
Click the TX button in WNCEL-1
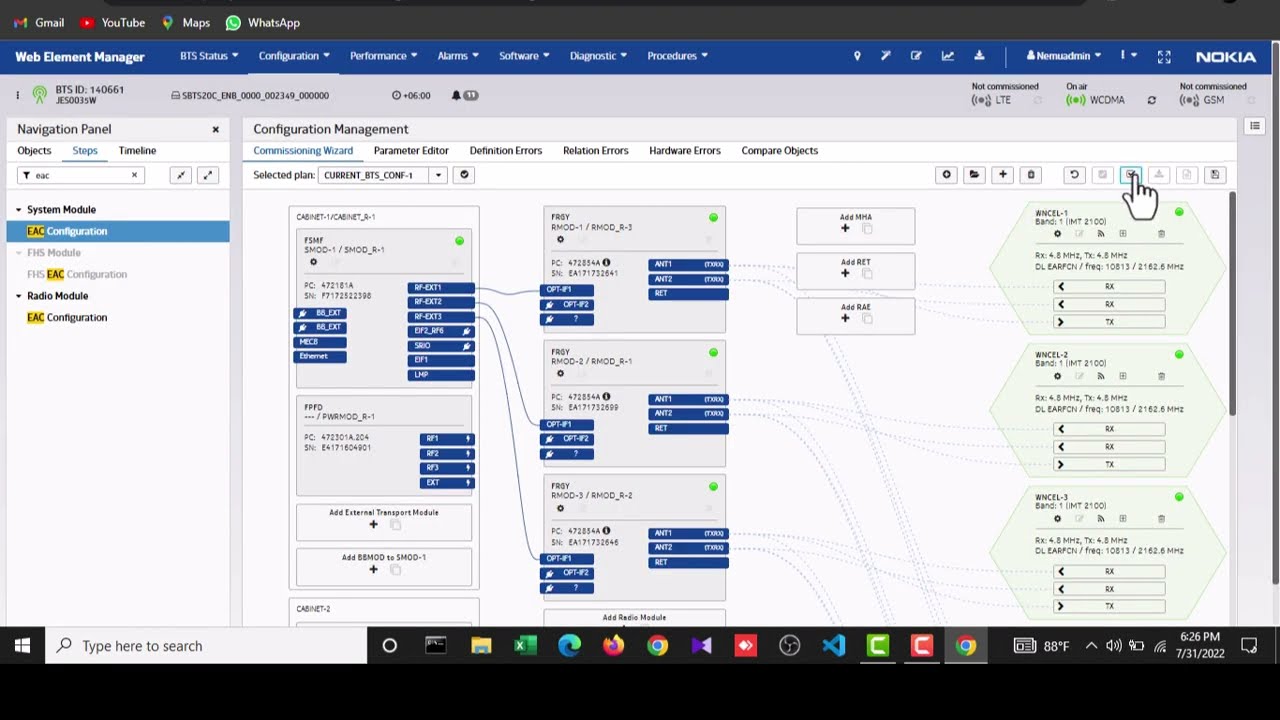1110,322
